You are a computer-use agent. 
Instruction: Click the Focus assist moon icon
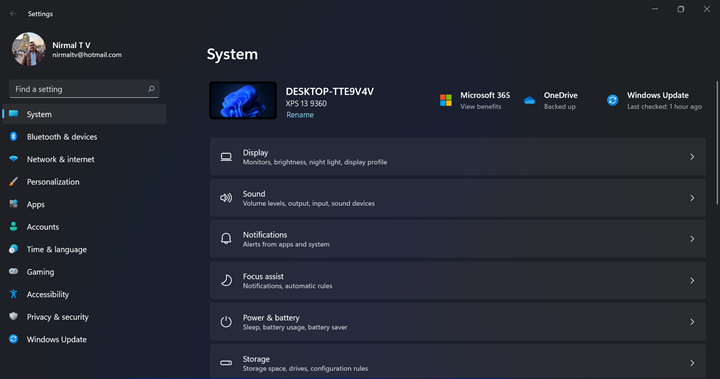226,280
